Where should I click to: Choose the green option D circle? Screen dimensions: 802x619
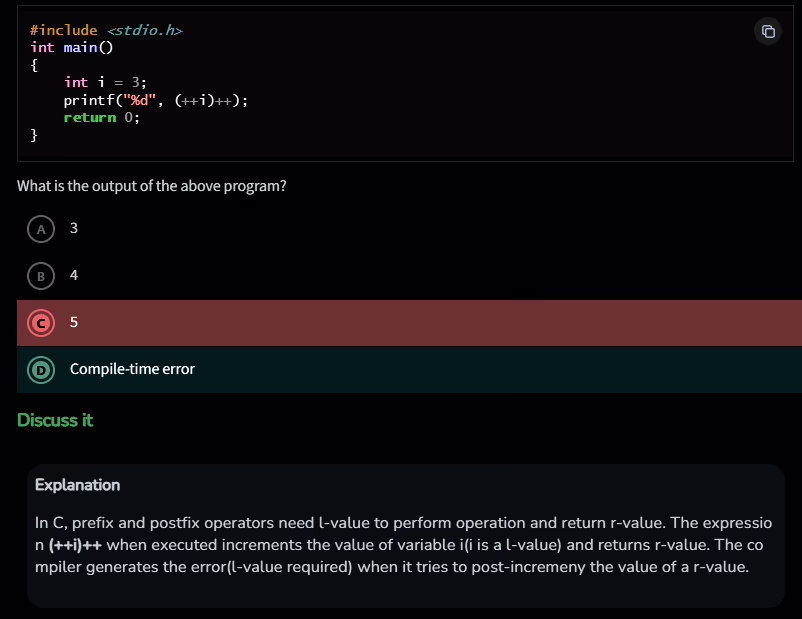pos(41,369)
